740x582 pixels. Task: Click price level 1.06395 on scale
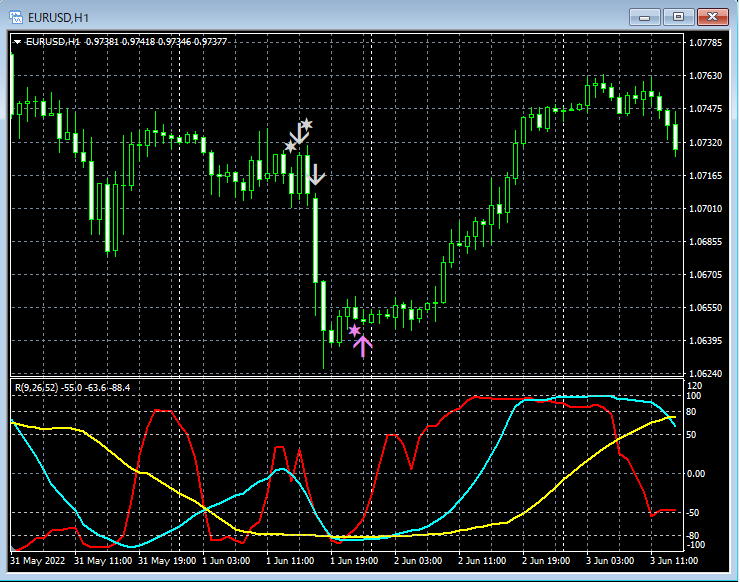pyautogui.click(x=706, y=340)
